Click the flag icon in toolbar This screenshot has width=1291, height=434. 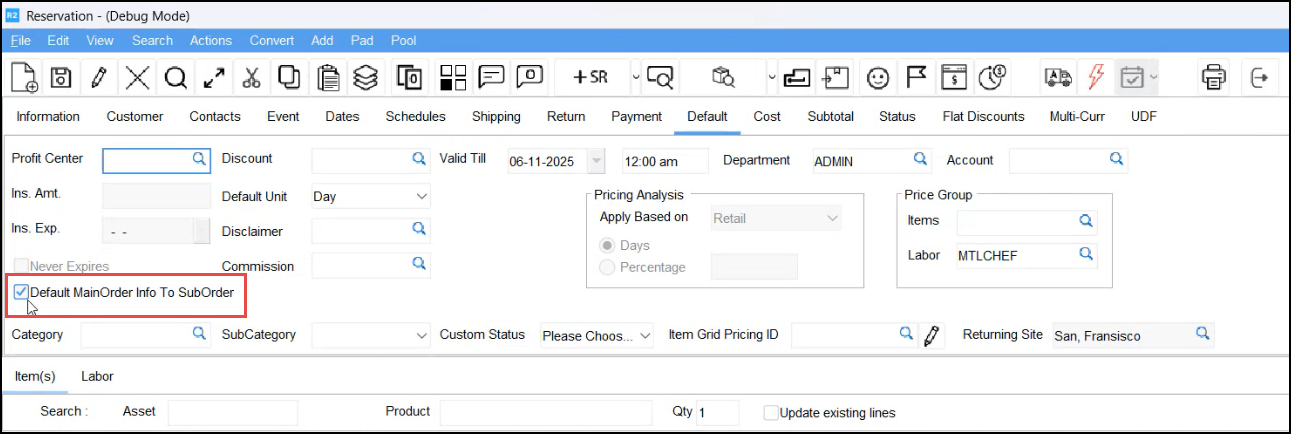click(x=915, y=77)
